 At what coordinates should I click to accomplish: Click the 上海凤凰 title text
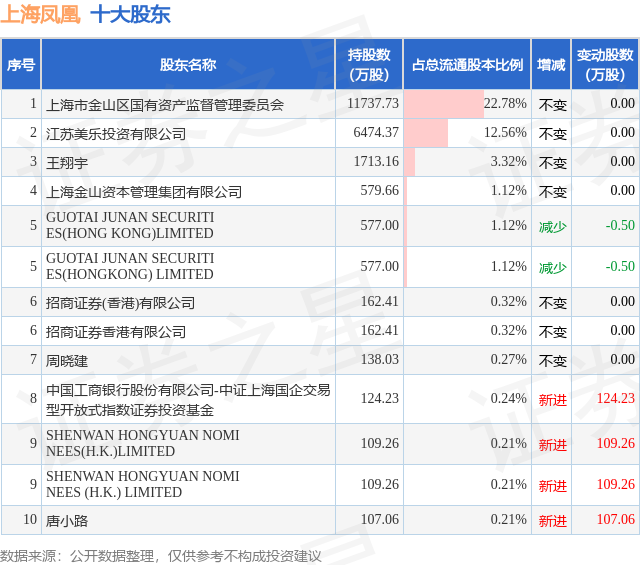(40, 15)
